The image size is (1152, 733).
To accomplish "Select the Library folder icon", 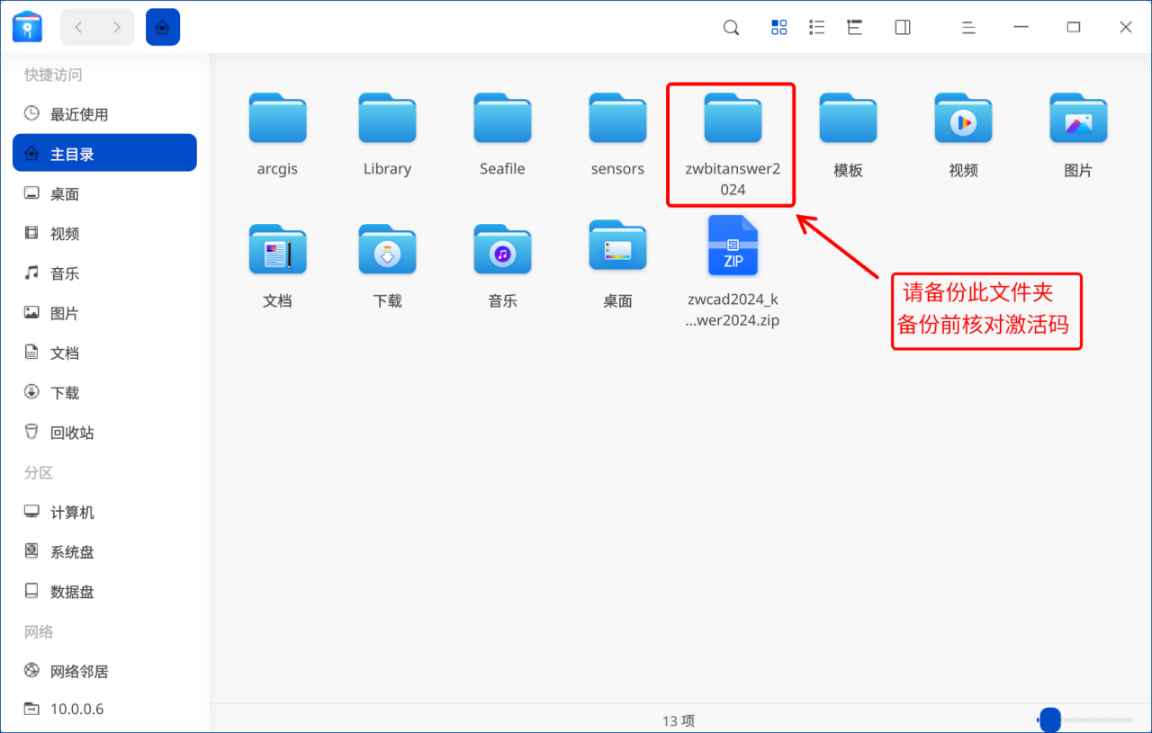I will [387, 118].
